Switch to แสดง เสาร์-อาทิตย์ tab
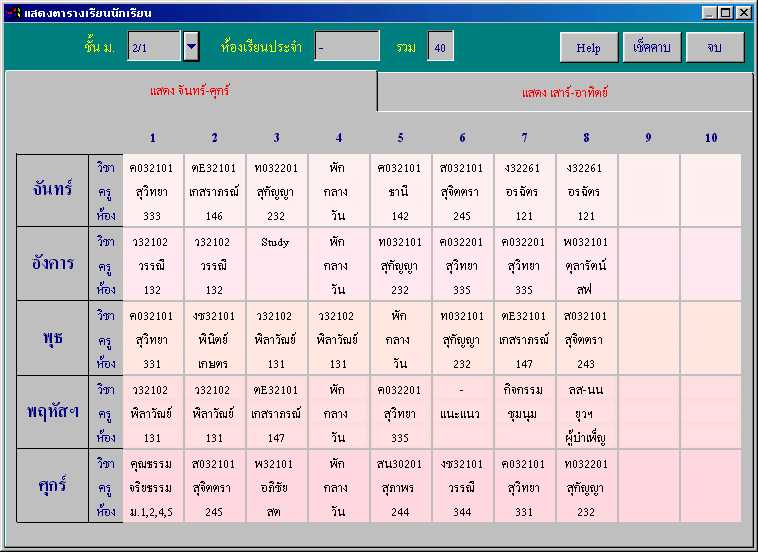758x552 pixels. pyautogui.click(x=564, y=92)
